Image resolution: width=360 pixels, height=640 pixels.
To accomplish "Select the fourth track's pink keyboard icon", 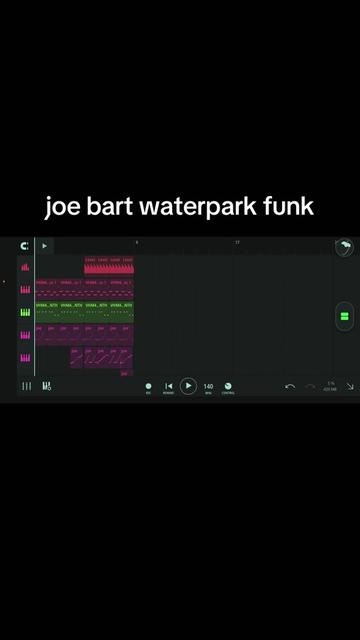I will tap(25, 335).
